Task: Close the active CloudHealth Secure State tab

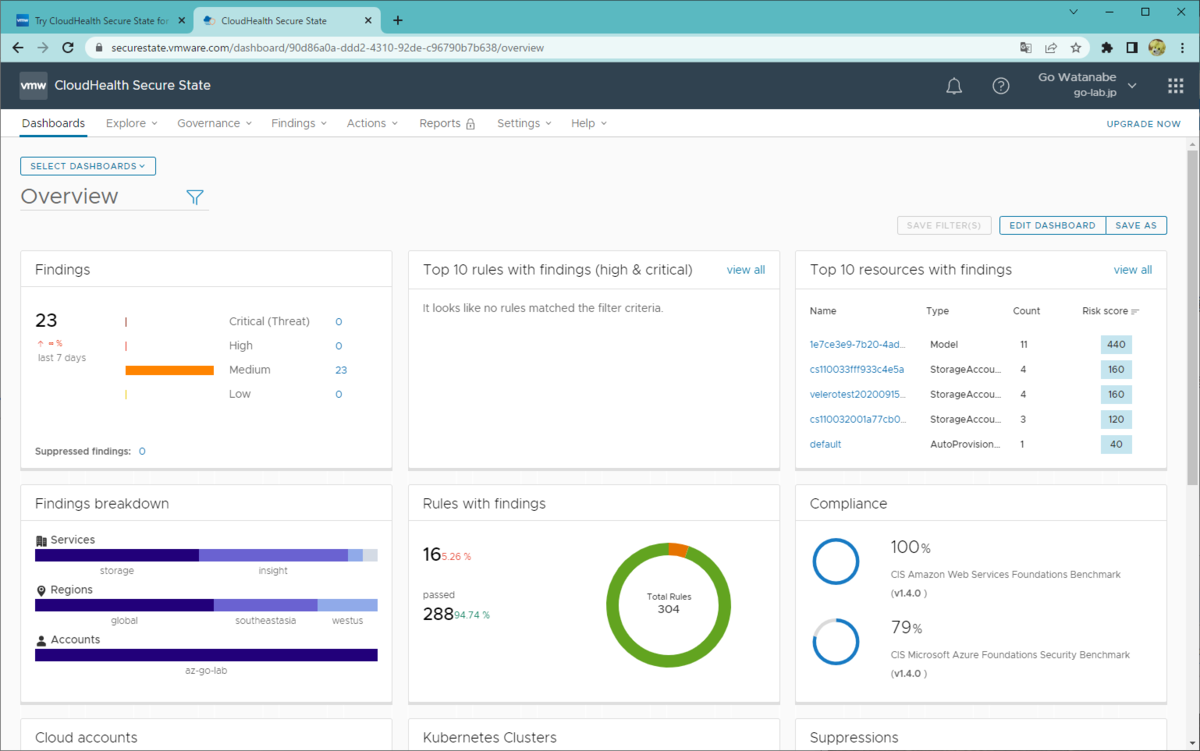Action: pyautogui.click(x=369, y=20)
